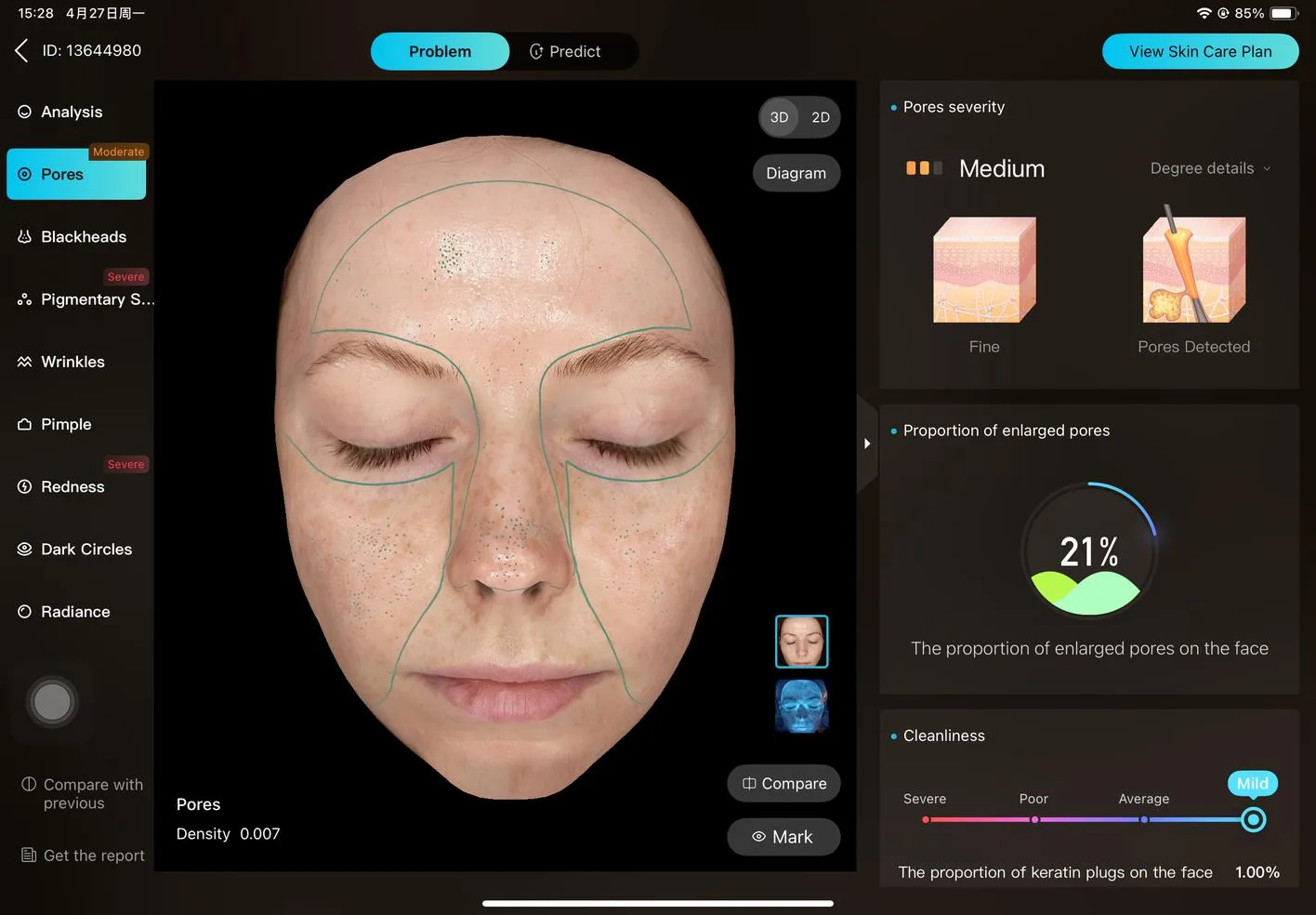The image size is (1316, 915).
Task: Tap the ID: 13644980 label
Action: click(92, 50)
